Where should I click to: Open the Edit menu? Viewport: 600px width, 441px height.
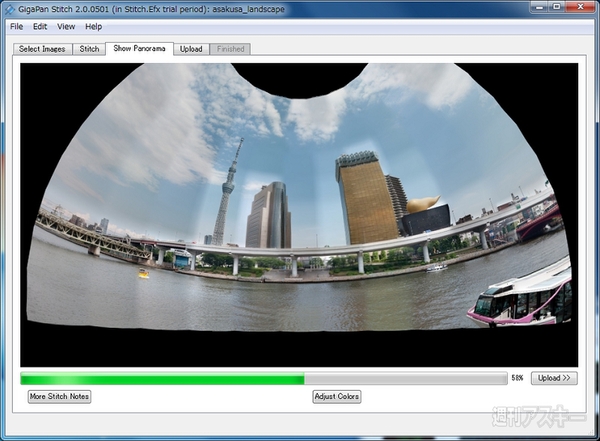[40, 26]
